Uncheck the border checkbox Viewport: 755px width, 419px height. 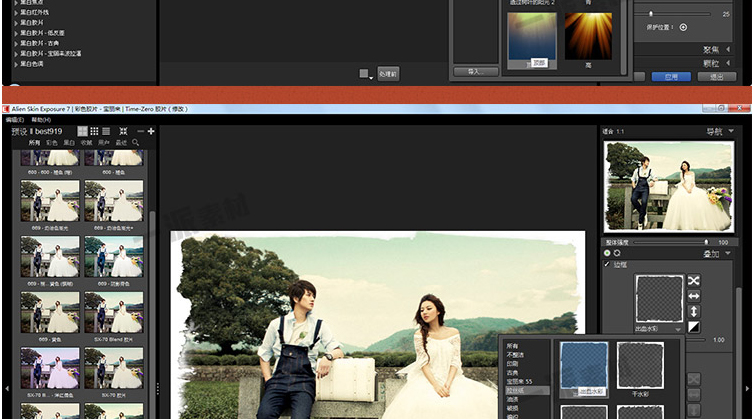pos(607,264)
